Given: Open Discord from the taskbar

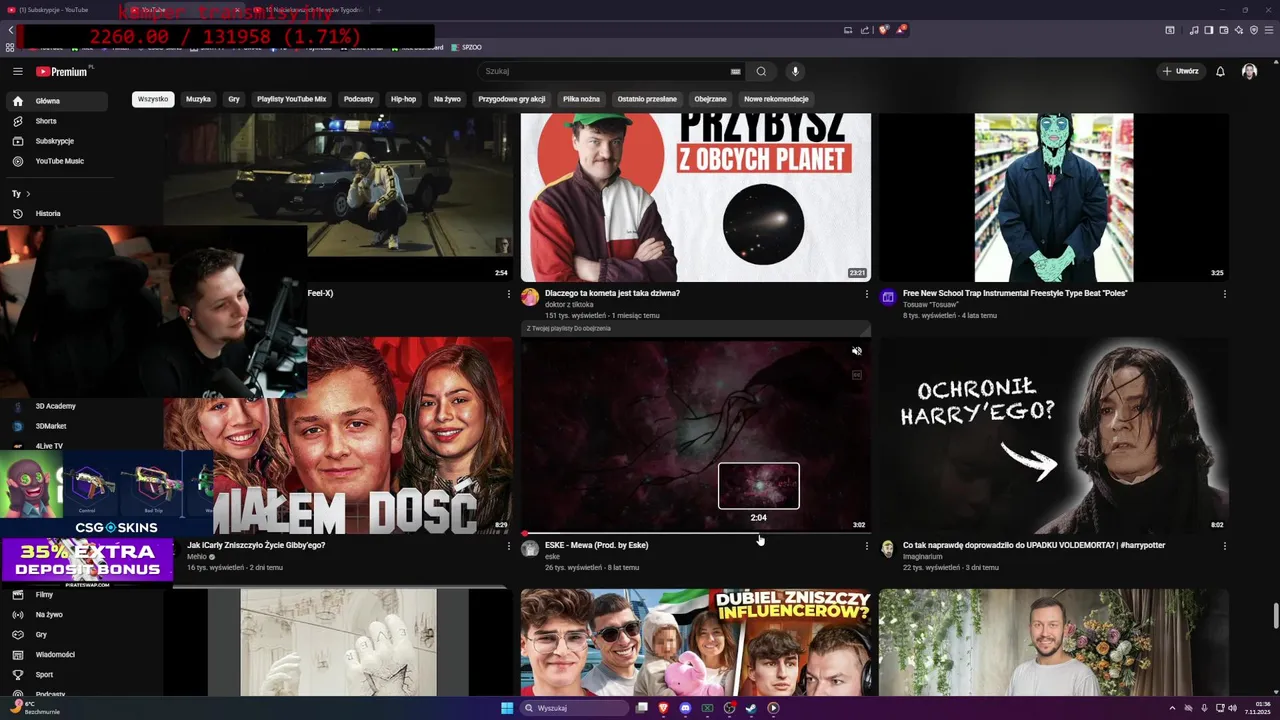Looking at the screenshot, I should click(685, 708).
